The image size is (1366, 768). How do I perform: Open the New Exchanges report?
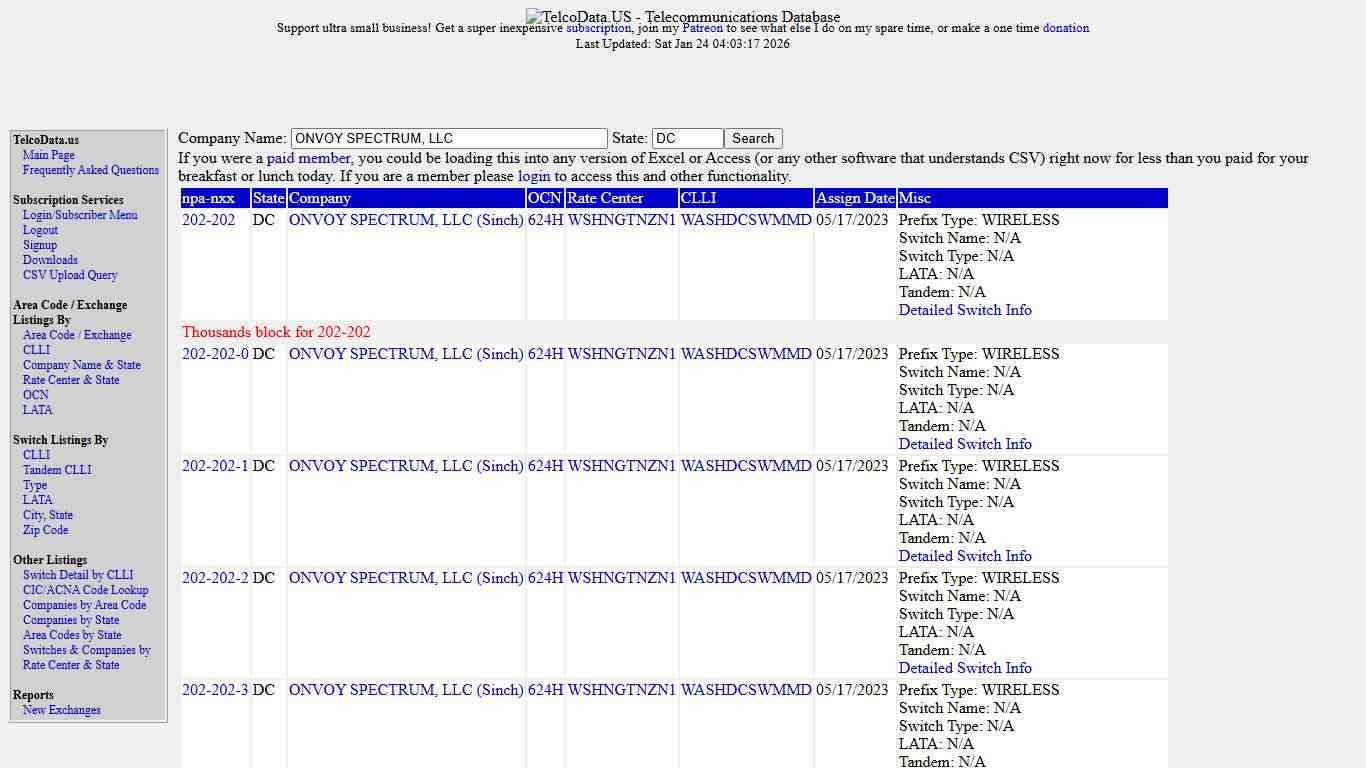click(x=62, y=710)
